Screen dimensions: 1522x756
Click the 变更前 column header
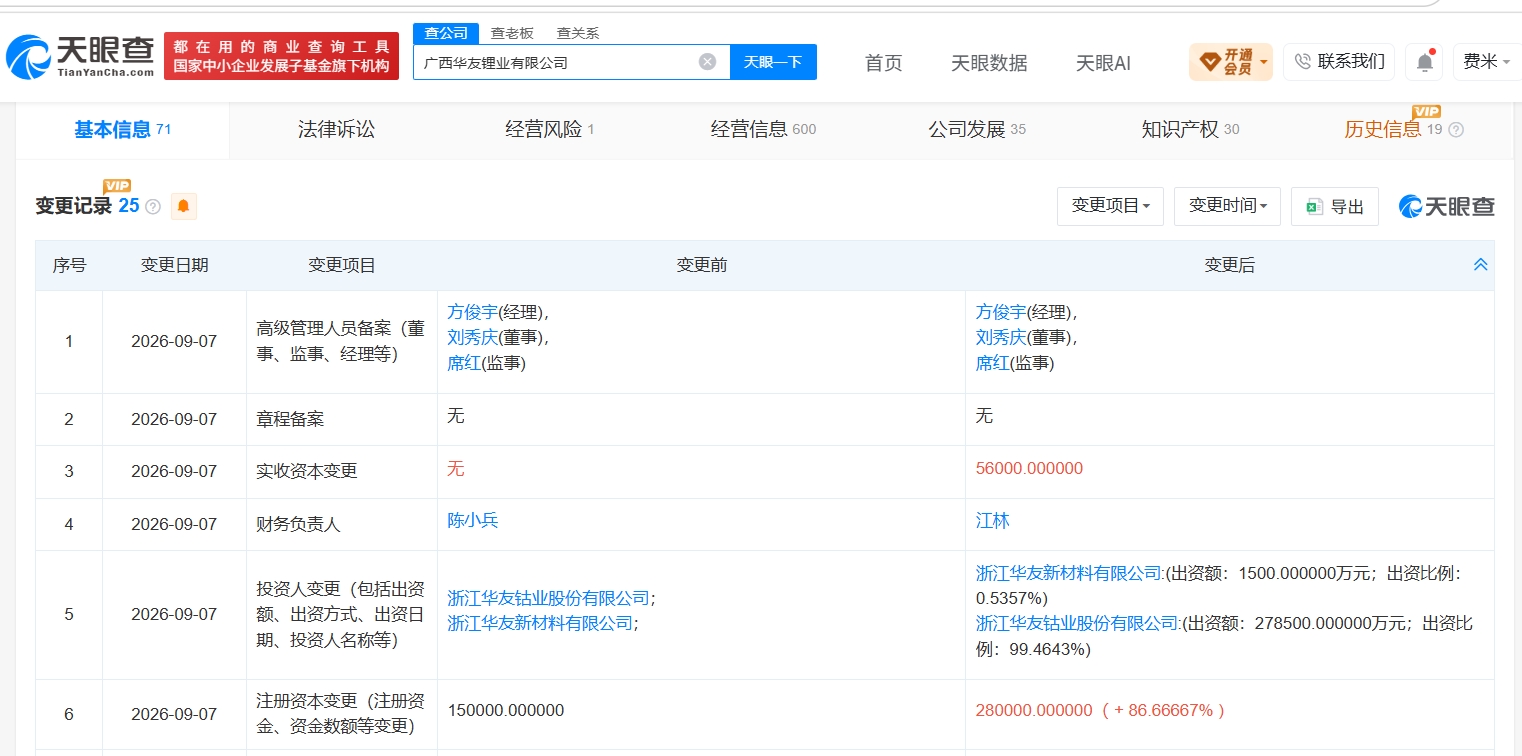[702, 266]
